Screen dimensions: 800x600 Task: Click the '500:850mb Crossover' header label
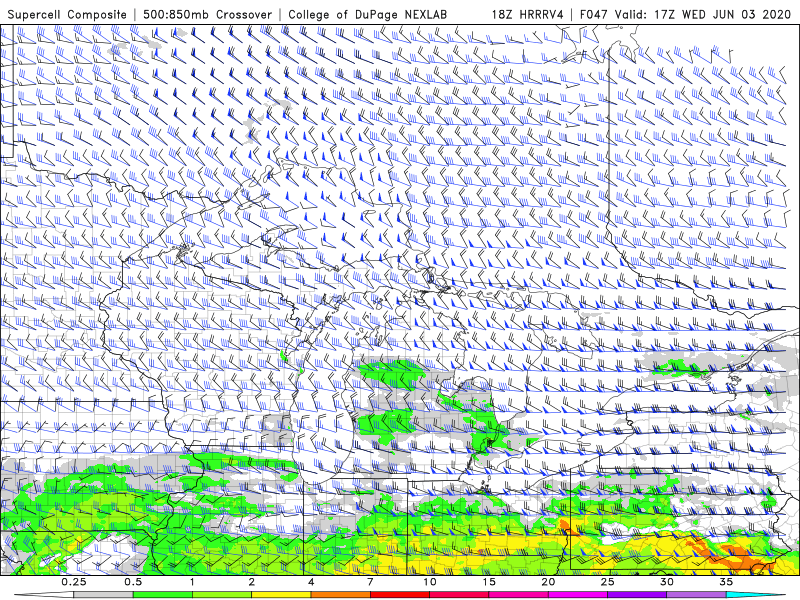tap(207, 15)
